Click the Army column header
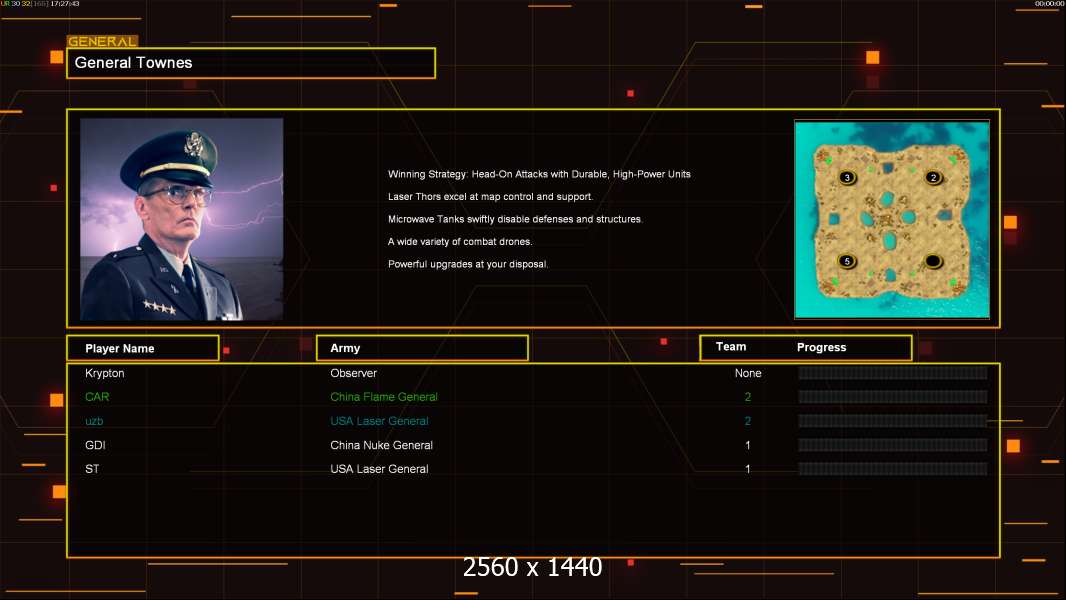1066x600 pixels. click(422, 348)
